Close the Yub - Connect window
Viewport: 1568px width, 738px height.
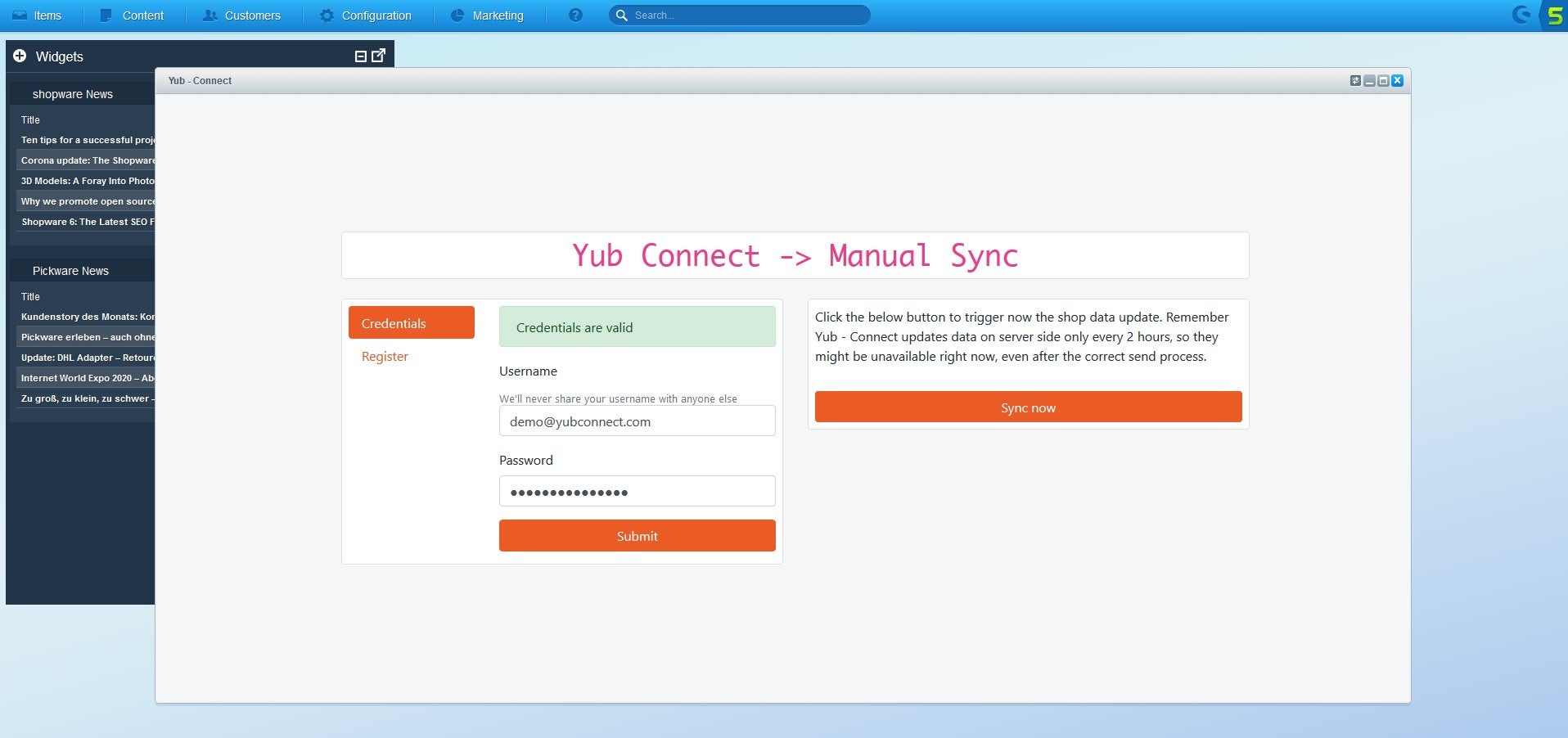(1397, 80)
